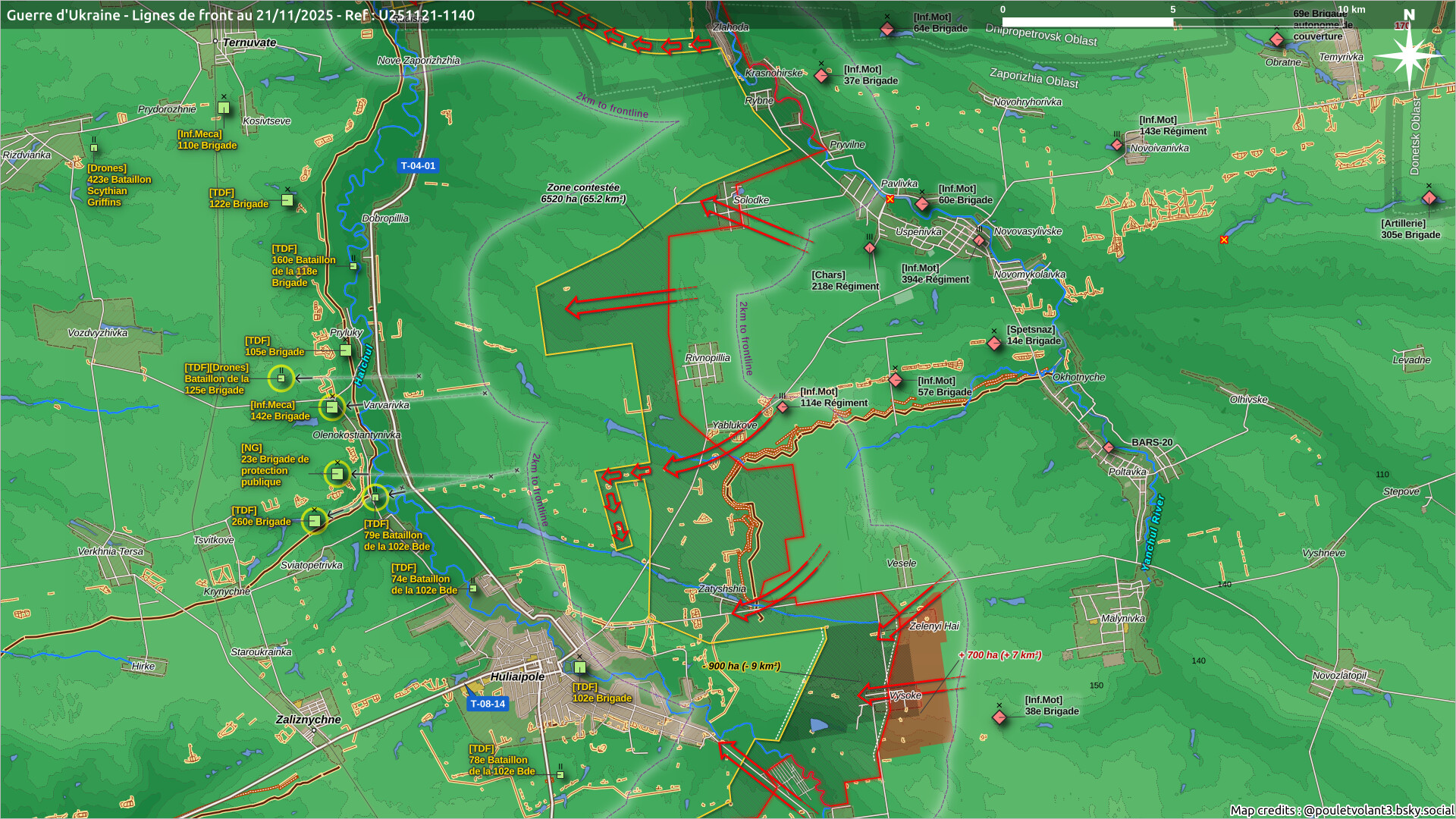Click the +700 ha red gain label
1456x819 pixels.
pos(999,655)
